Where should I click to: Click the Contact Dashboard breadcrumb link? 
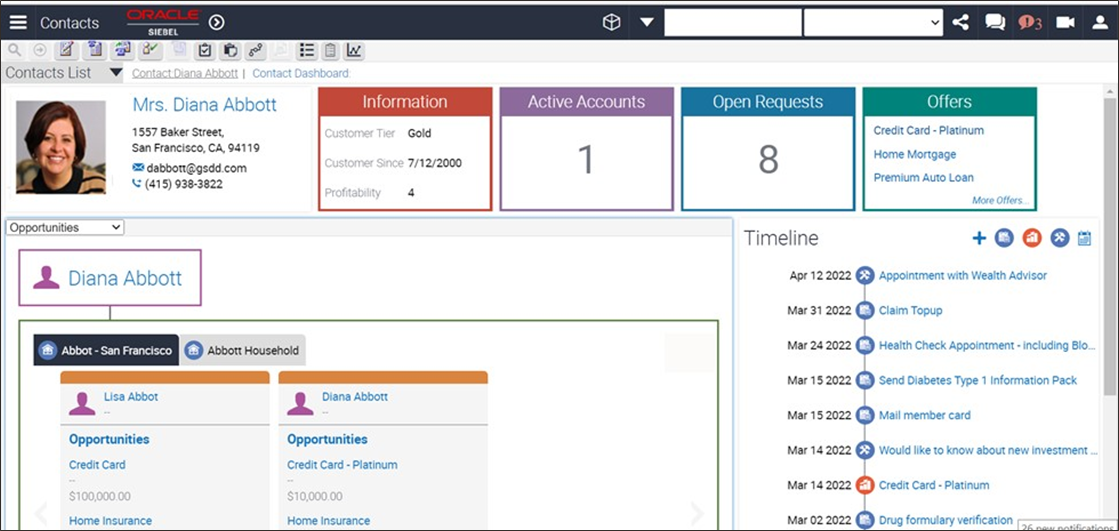coord(301,74)
